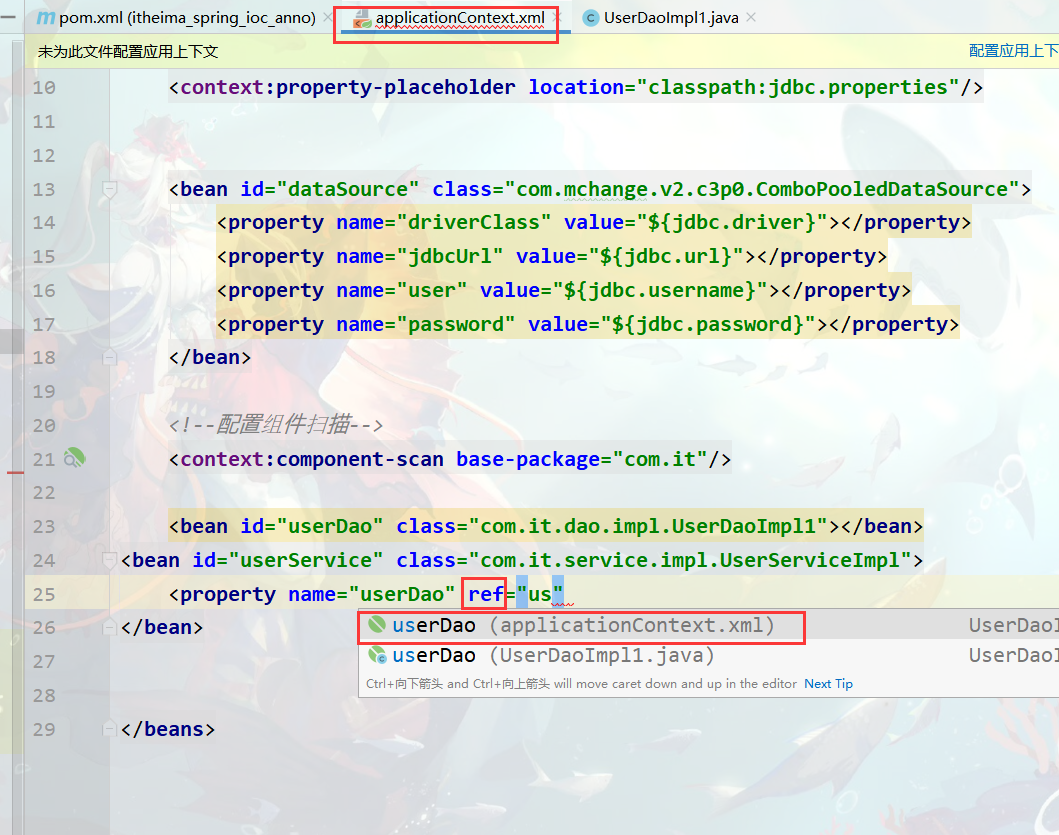
Task: Click the bean-class icon of second suggestion
Action: [377, 655]
